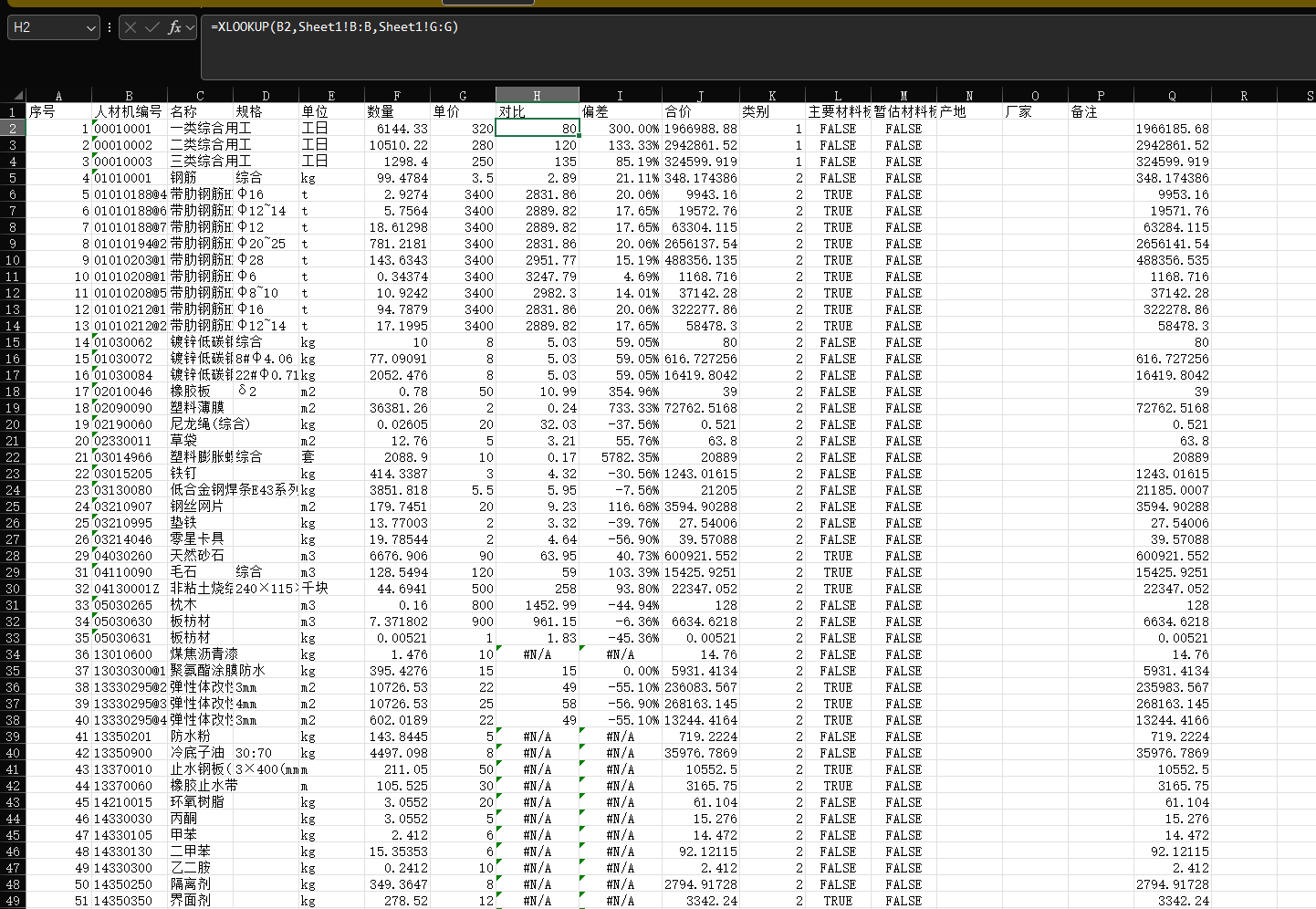Select the cell with value 1966185.68
The image size is (1316, 909).
[x=1172, y=129]
